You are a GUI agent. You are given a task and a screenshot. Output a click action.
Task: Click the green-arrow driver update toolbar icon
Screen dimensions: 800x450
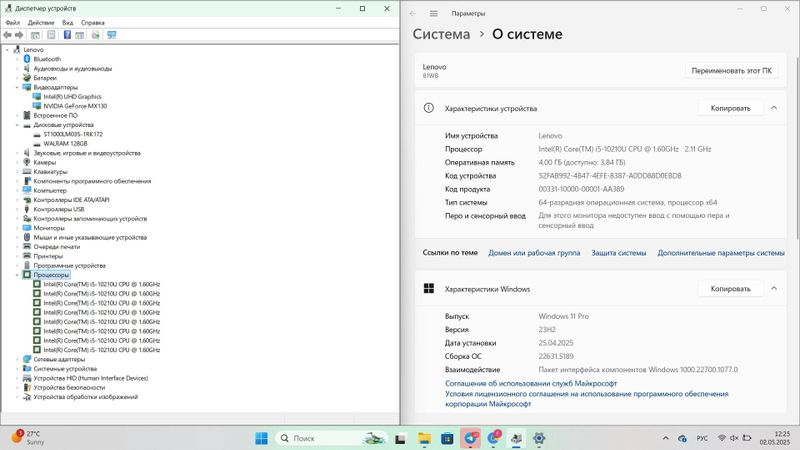95,35
